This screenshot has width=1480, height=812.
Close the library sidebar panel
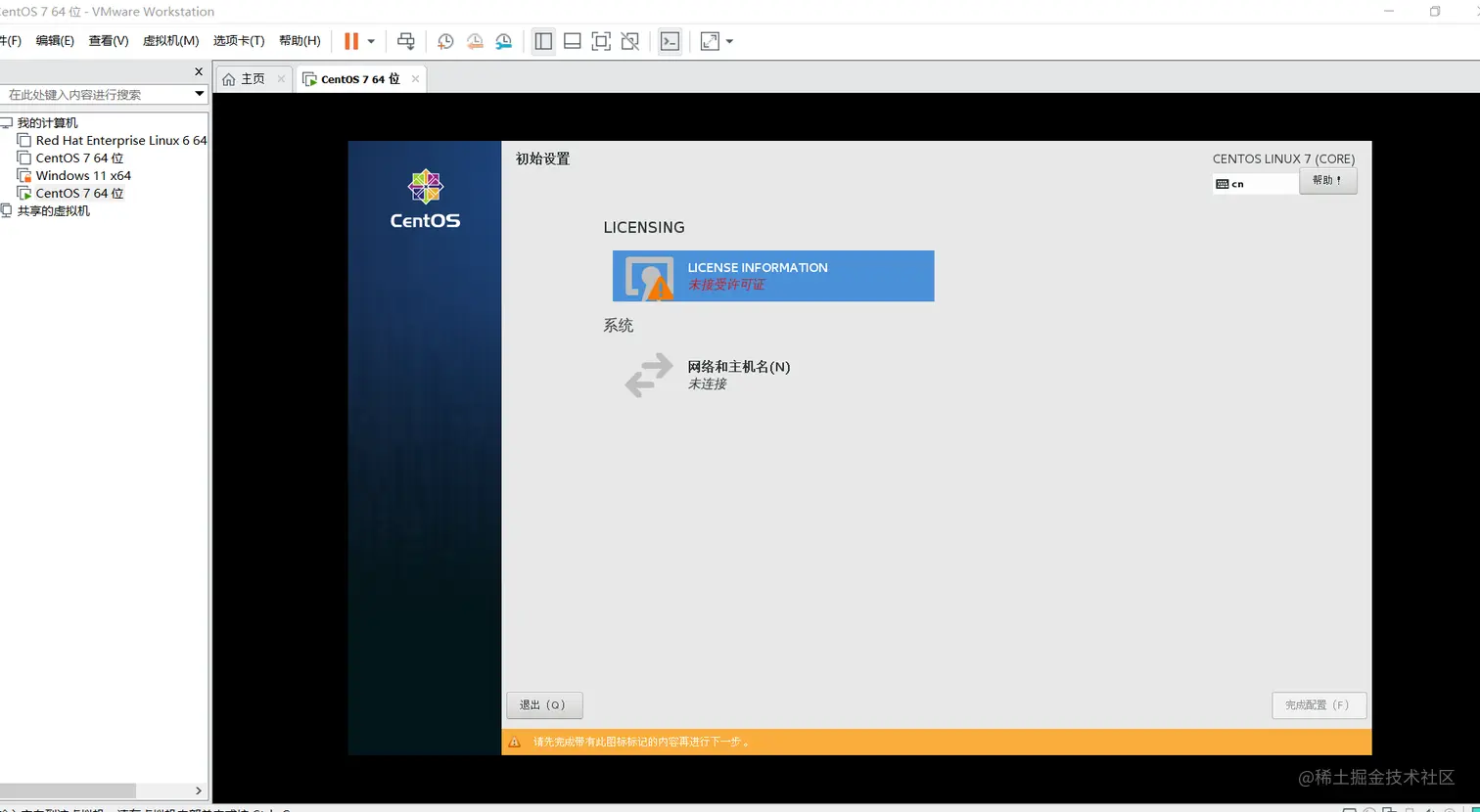(199, 71)
